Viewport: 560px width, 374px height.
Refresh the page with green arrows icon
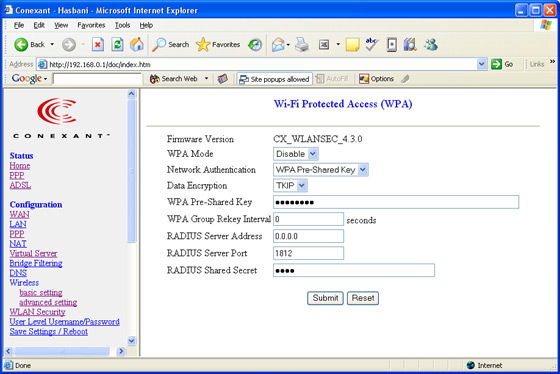pyautogui.click(x=117, y=45)
